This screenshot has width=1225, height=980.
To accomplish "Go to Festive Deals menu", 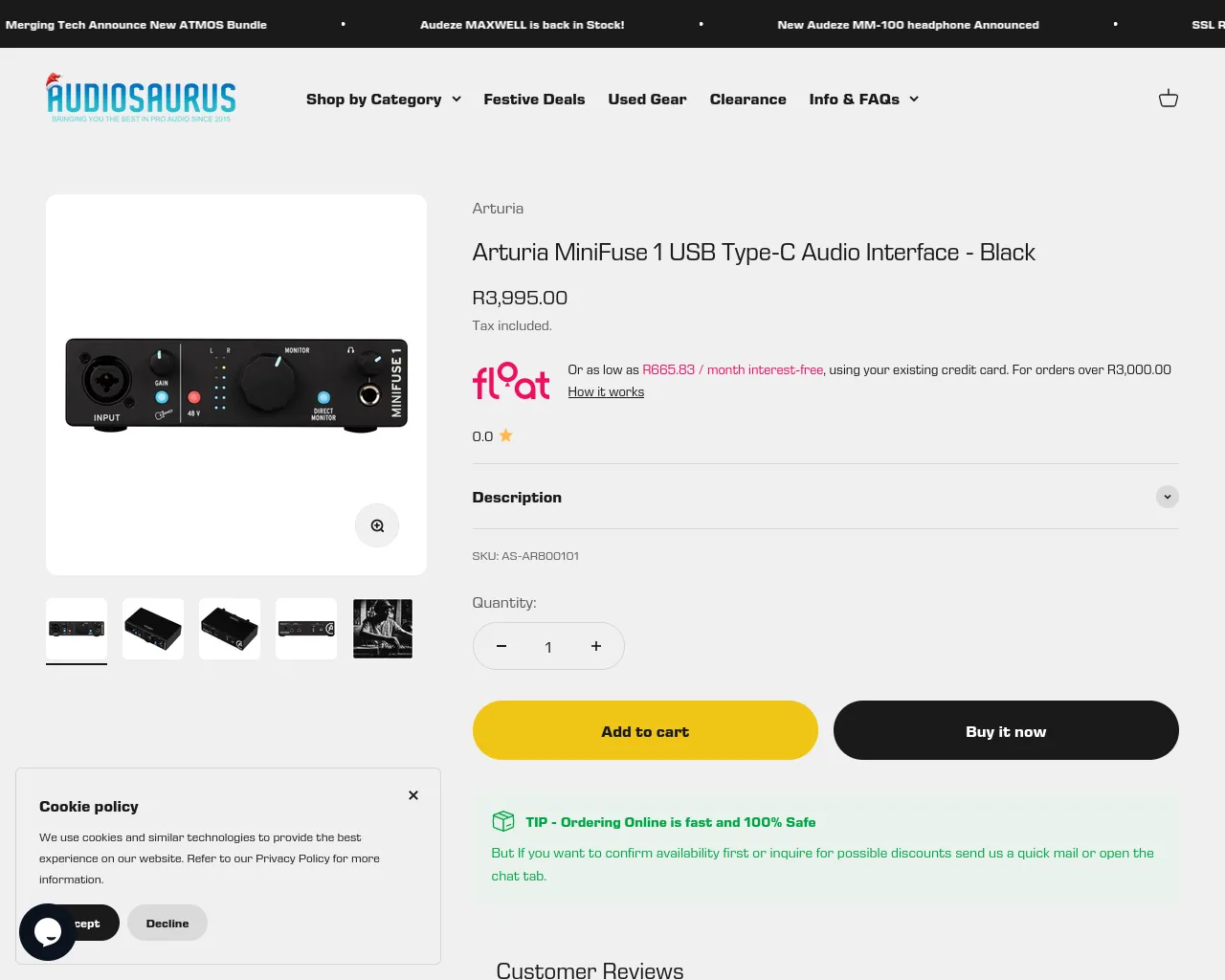I will coord(534,99).
